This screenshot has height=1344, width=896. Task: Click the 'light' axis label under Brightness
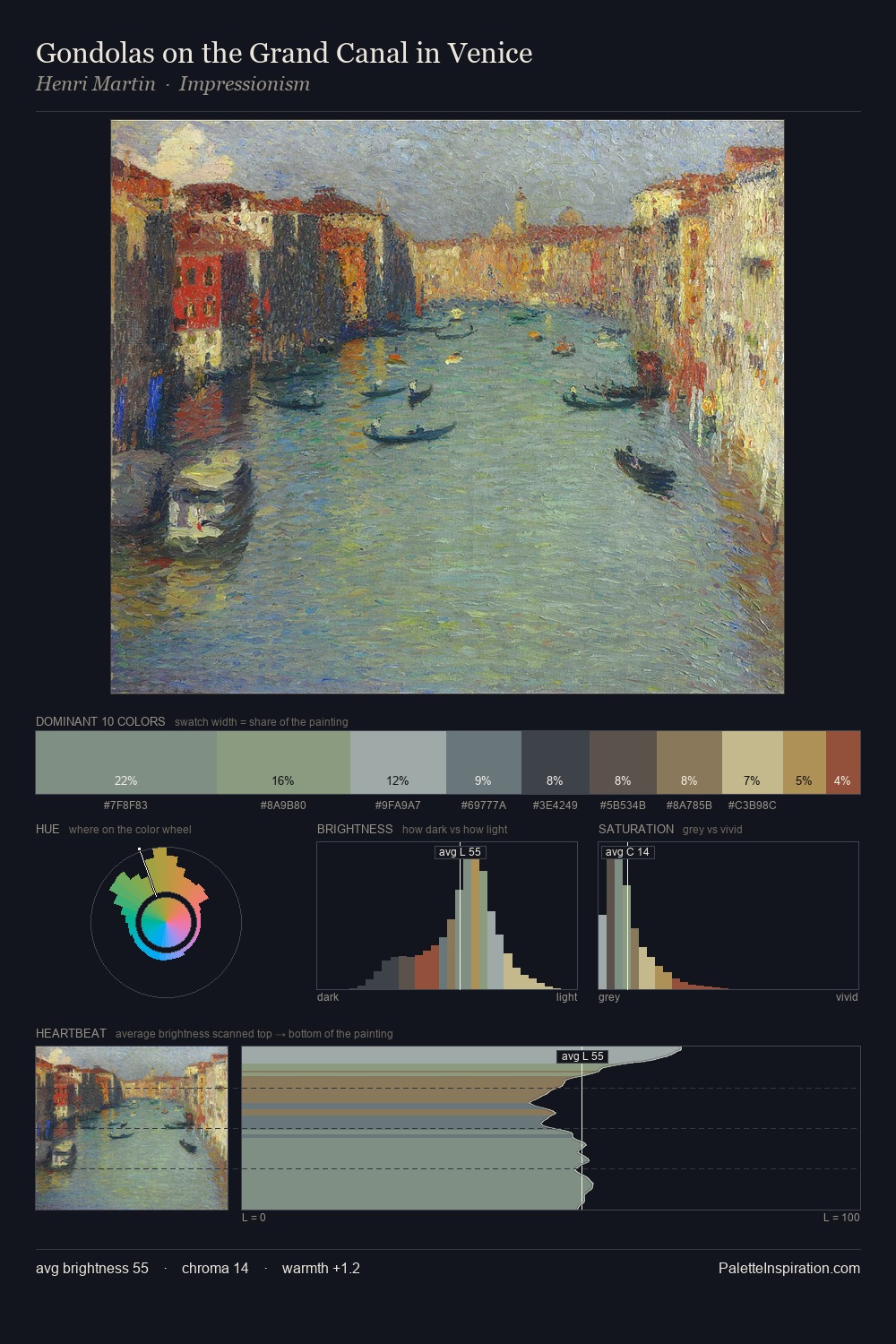[x=566, y=997]
